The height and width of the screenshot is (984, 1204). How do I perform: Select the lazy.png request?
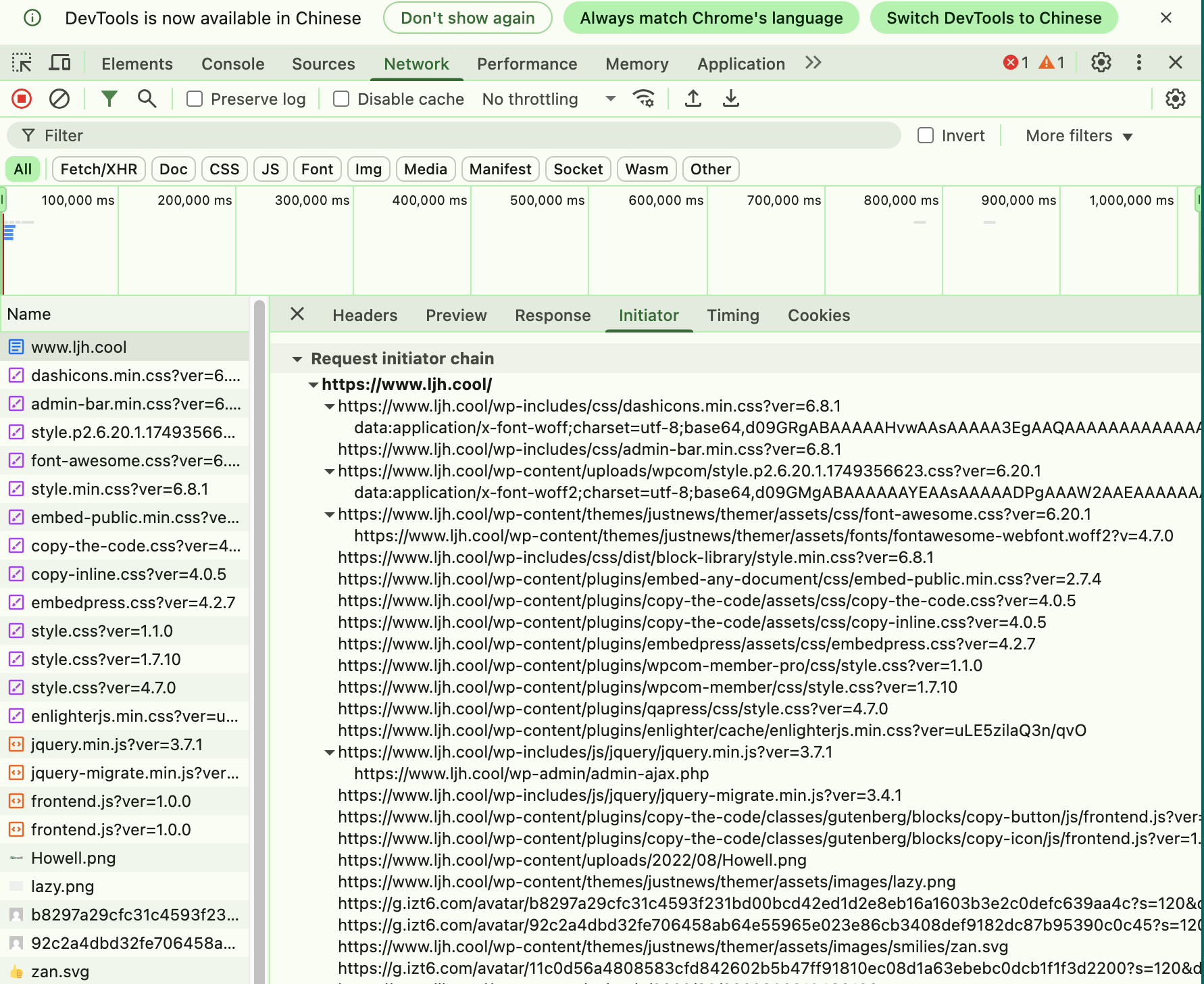coord(125,887)
